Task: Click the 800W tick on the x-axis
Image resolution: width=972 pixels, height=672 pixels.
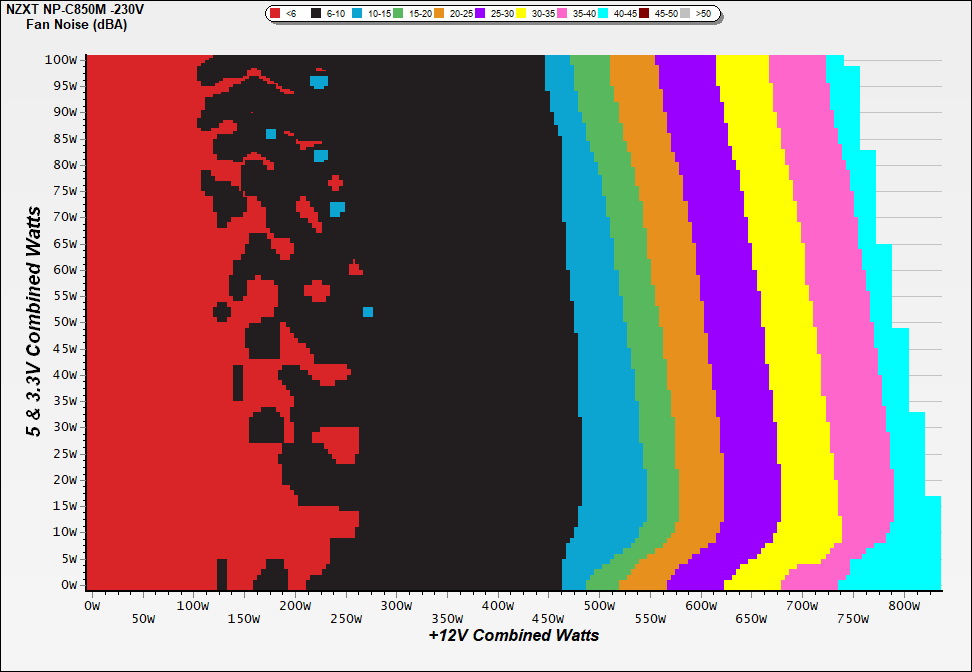Action: [x=904, y=606]
